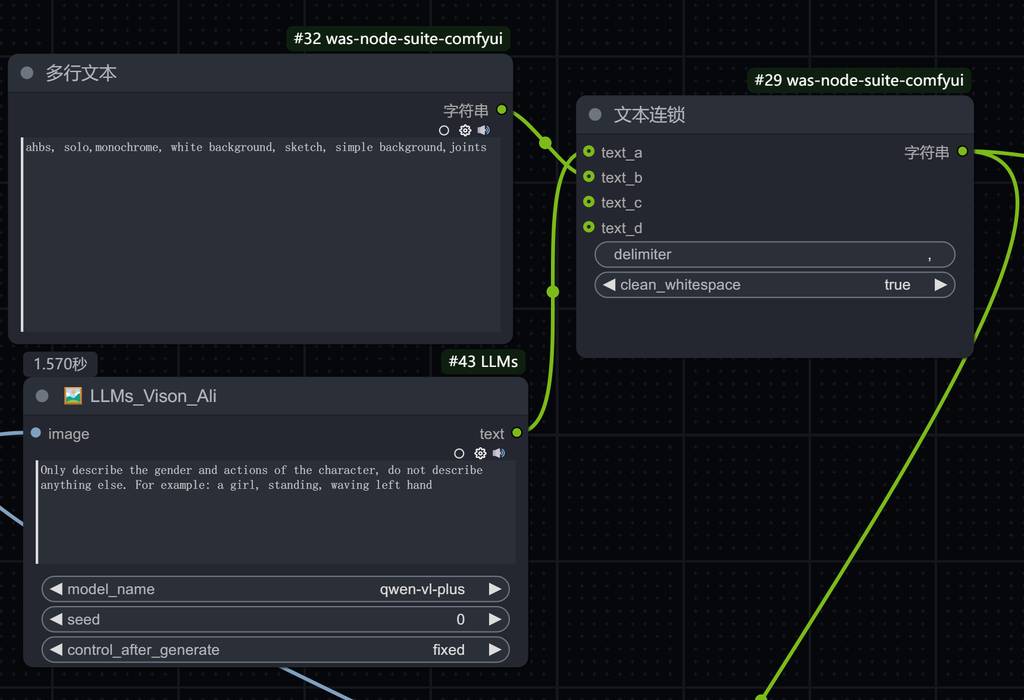Image resolution: width=1024 pixels, height=700 pixels.
Task: Click the speaker icon in 多行文本 node
Action: click(484, 131)
